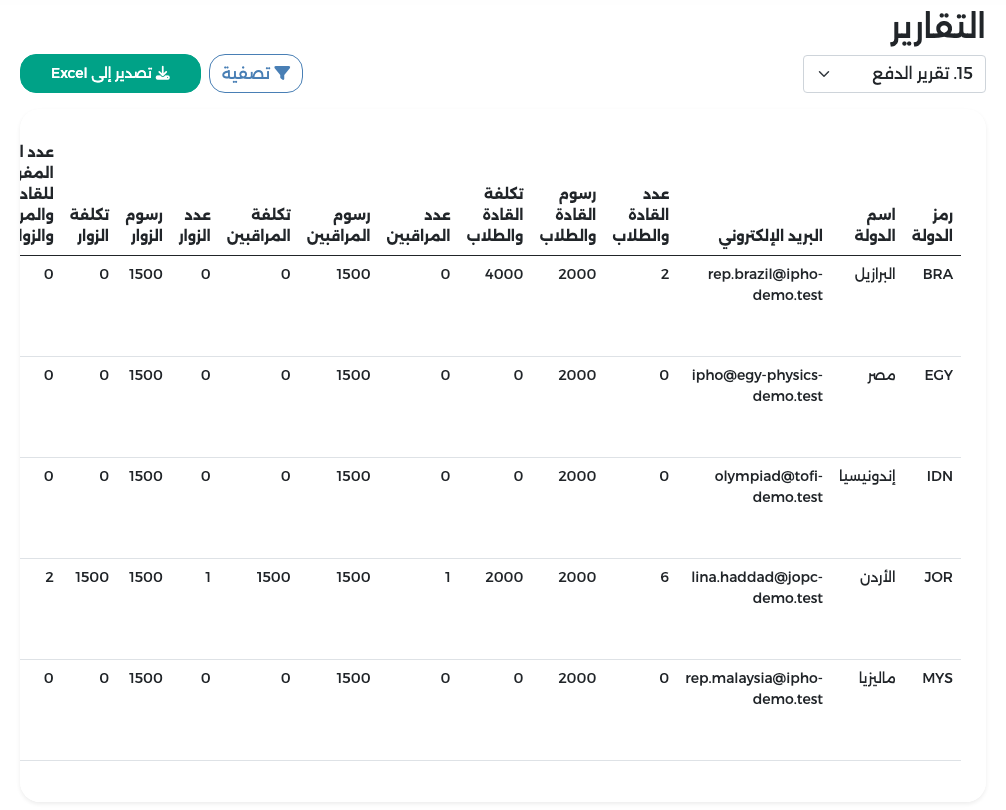
Task: Click the visitors fee 1500 in MYS row
Action: (x=146, y=679)
